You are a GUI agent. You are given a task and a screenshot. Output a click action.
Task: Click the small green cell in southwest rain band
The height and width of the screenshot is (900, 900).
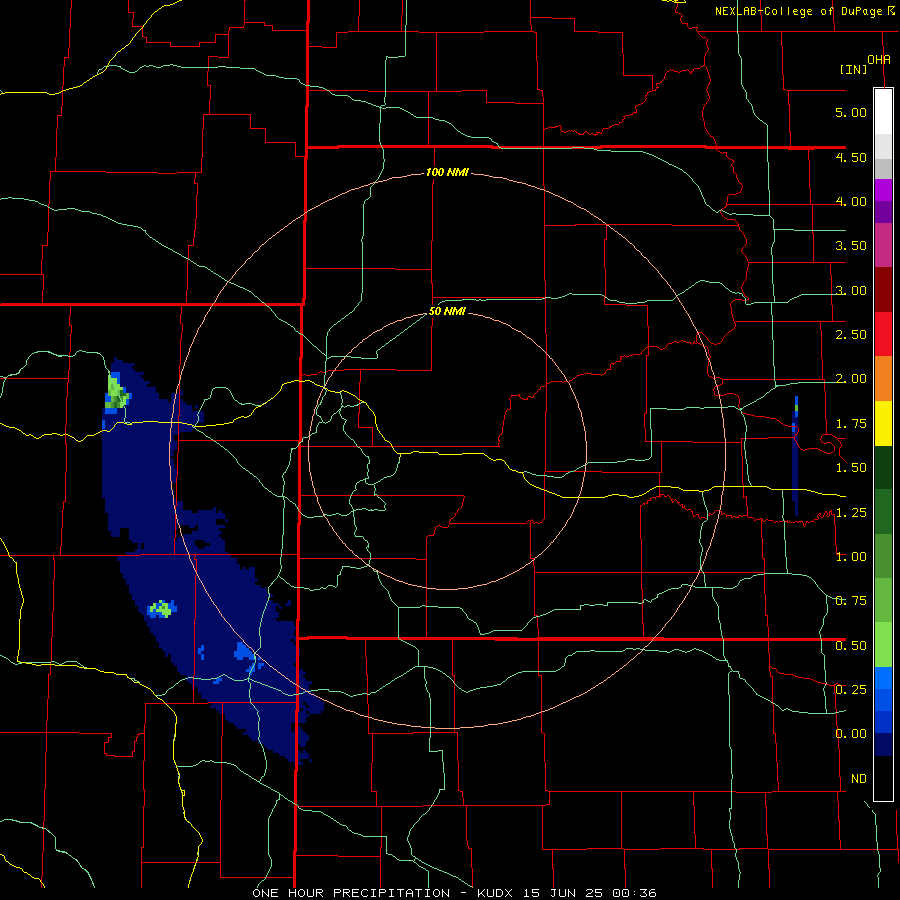click(x=162, y=608)
